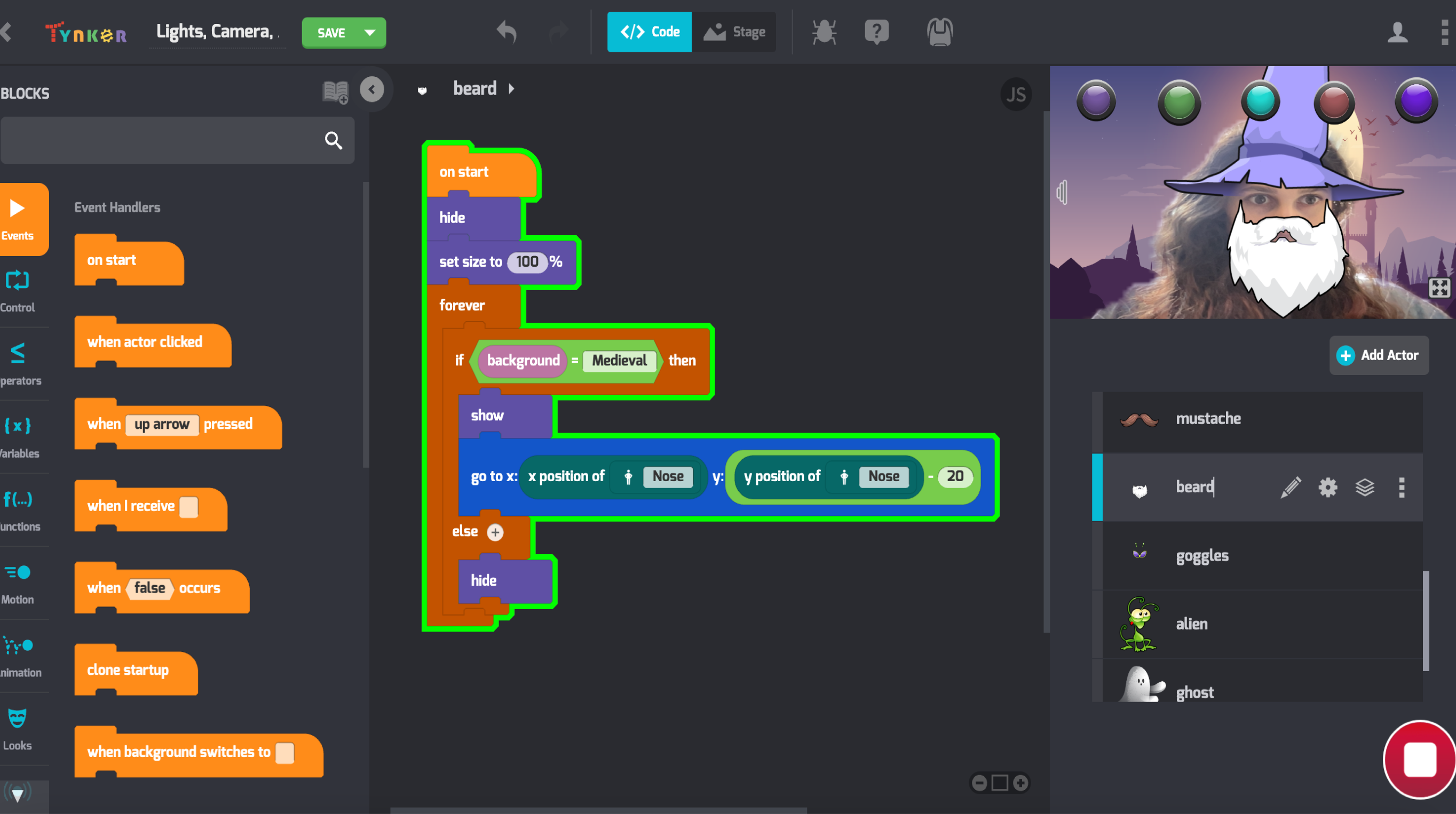1456x814 pixels.
Task: Stop the project with red button
Action: point(1419,759)
